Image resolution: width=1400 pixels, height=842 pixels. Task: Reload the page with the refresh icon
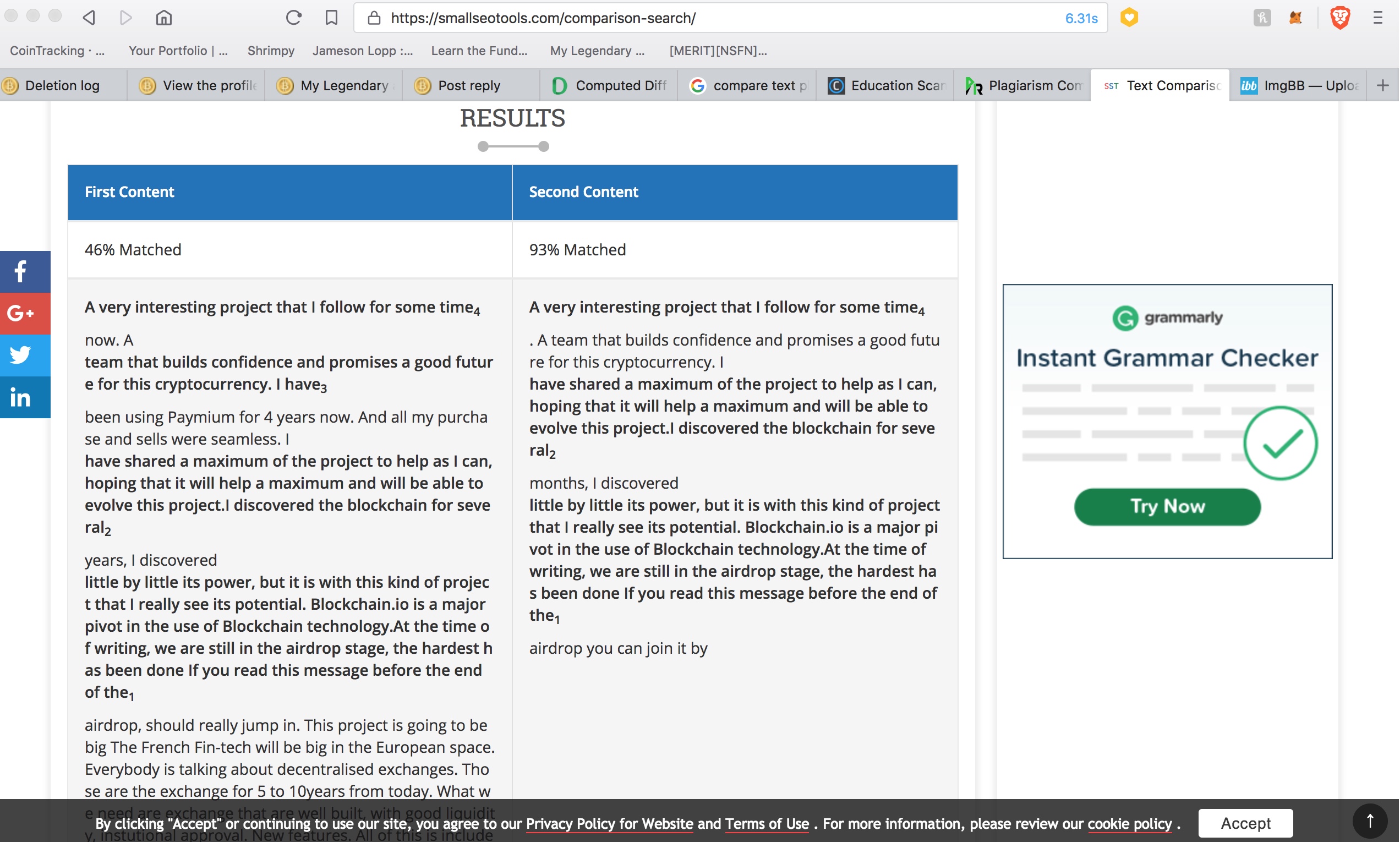pos(293,18)
